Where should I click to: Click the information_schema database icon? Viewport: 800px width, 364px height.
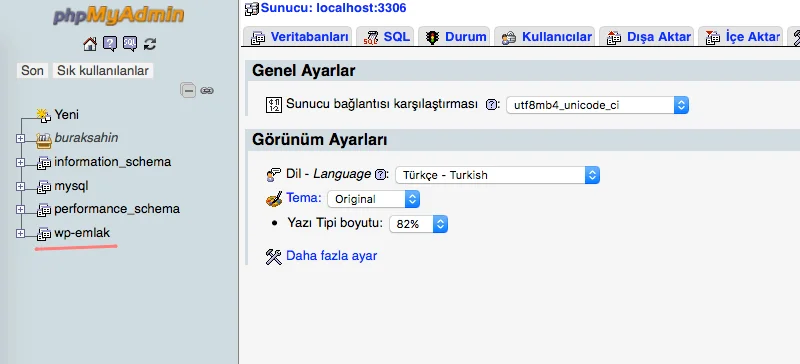pos(44,163)
